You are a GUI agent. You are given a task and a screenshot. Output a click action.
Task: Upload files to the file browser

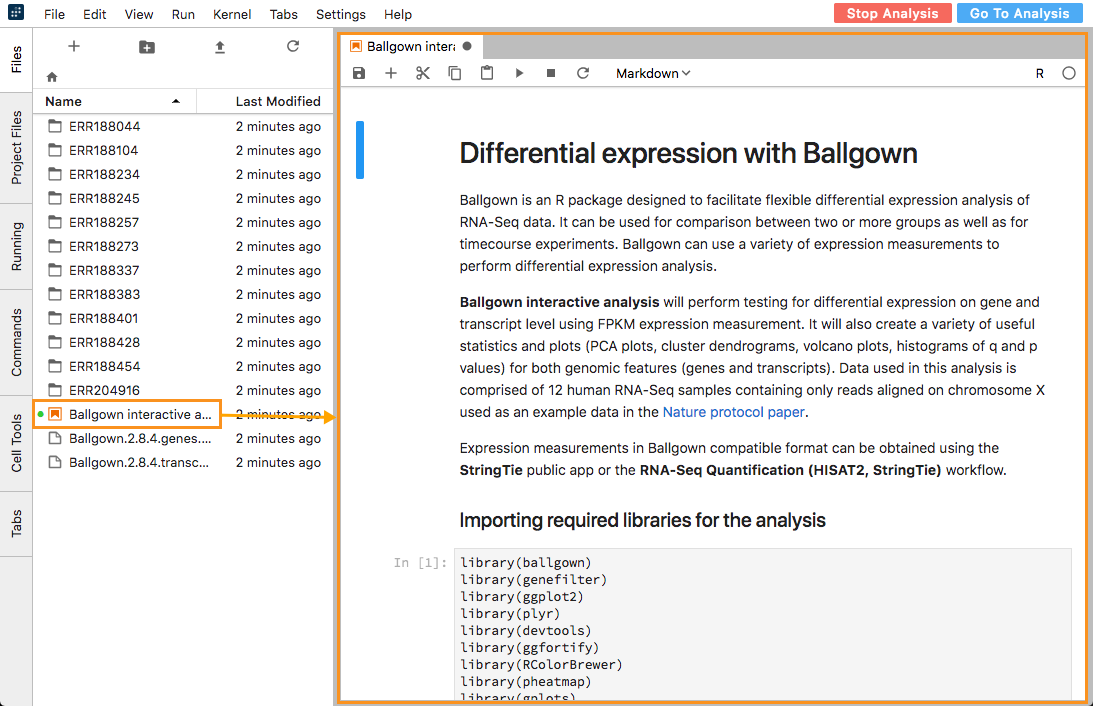coord(220,47)
